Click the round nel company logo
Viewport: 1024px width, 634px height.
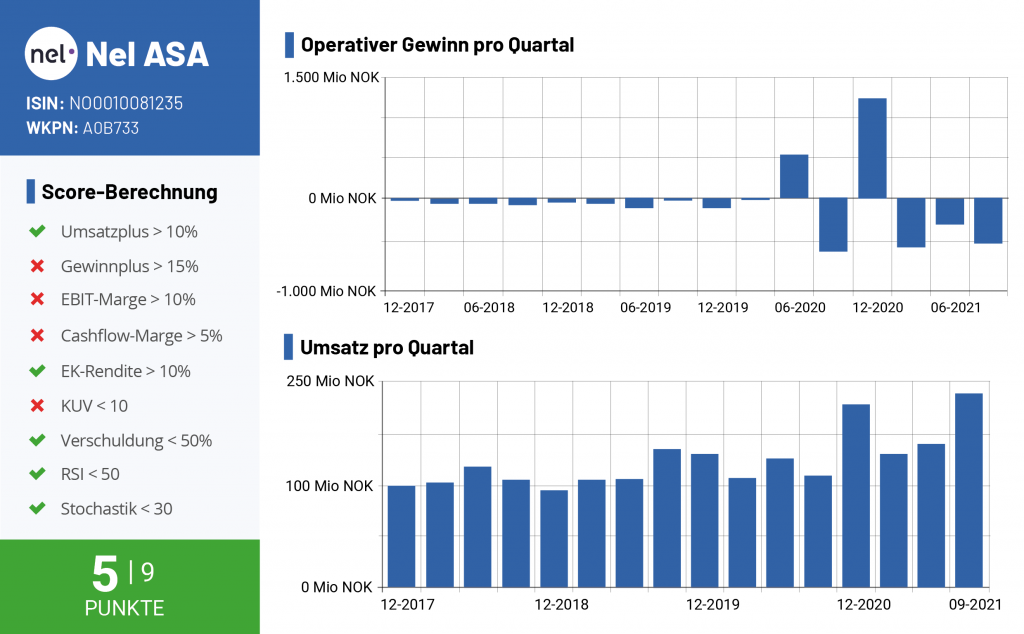(51, 54)
